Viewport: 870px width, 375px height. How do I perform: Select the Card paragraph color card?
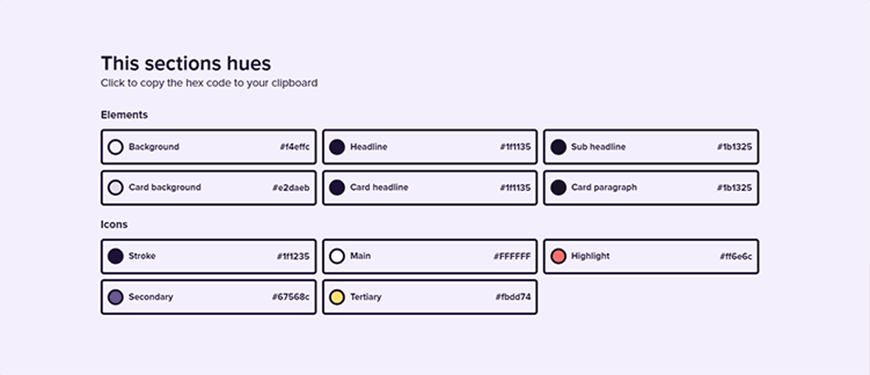pos(651,188)
